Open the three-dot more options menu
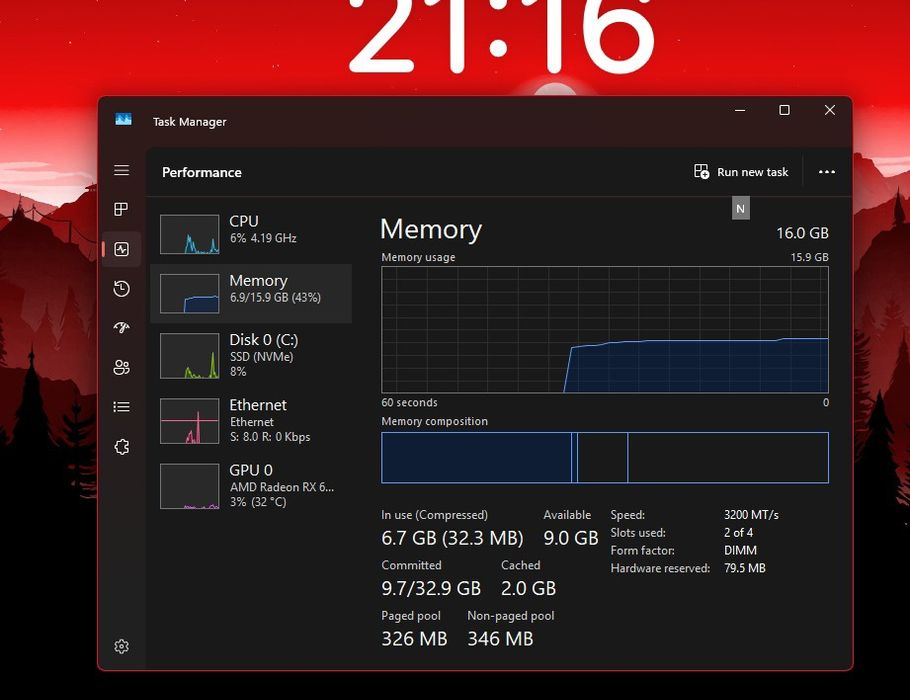 (826, 172)
